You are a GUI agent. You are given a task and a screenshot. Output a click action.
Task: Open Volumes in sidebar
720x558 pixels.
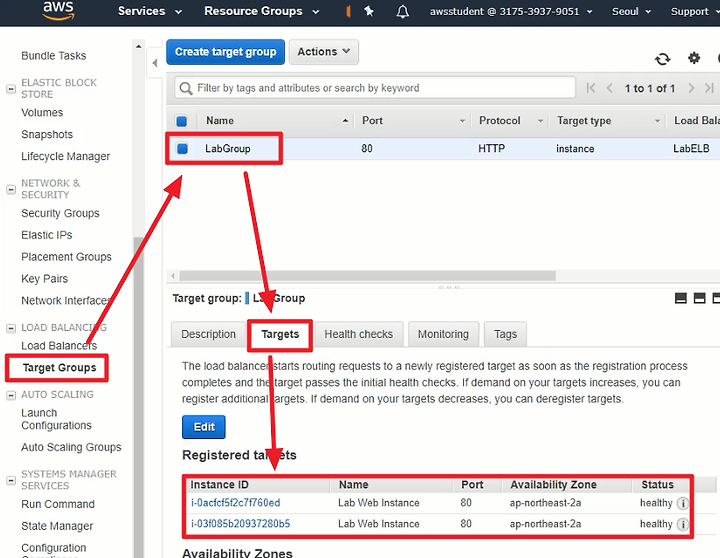(x=42, y=113)
